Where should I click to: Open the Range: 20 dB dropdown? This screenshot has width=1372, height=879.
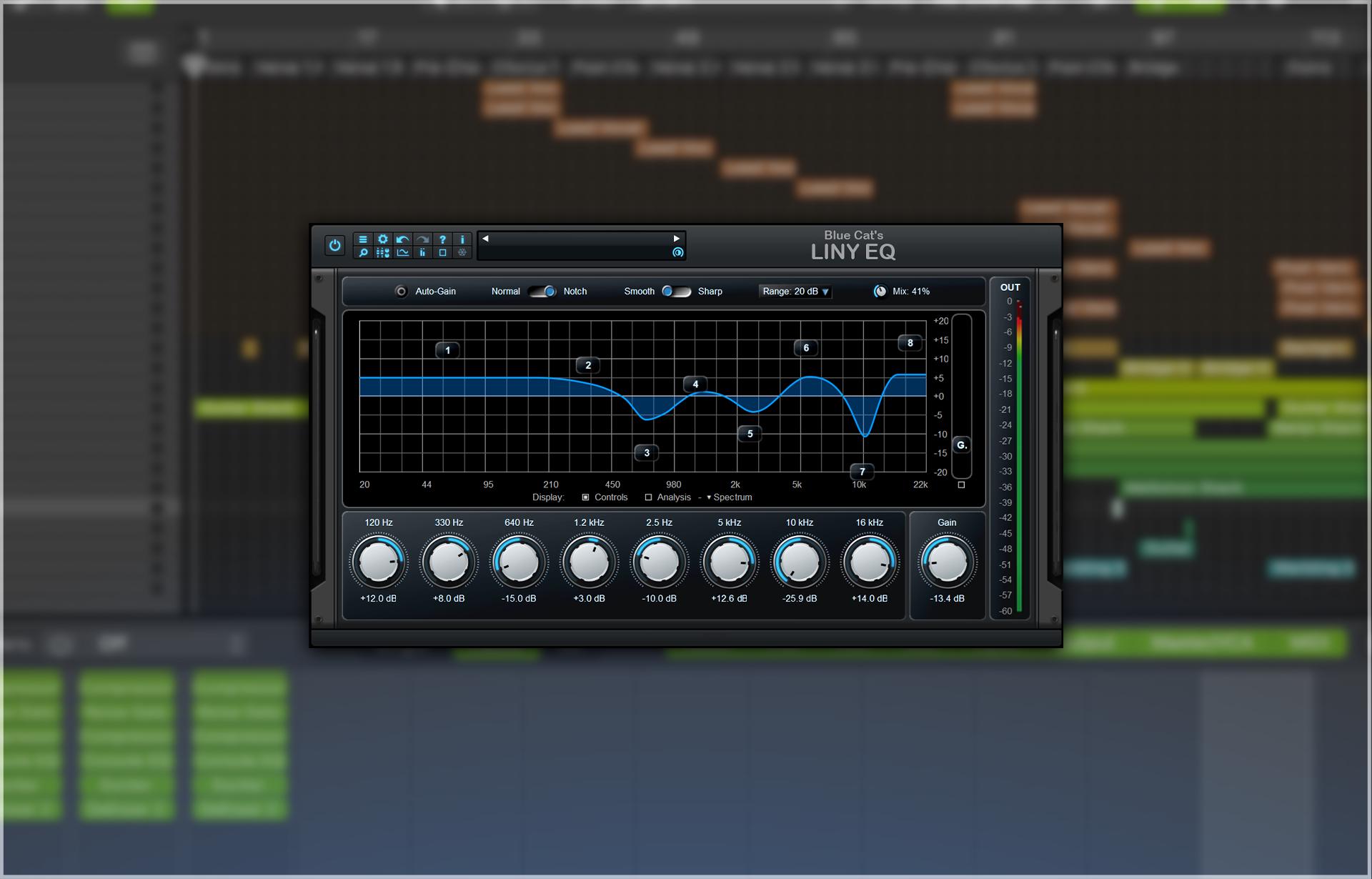click(x=795, y=292)
